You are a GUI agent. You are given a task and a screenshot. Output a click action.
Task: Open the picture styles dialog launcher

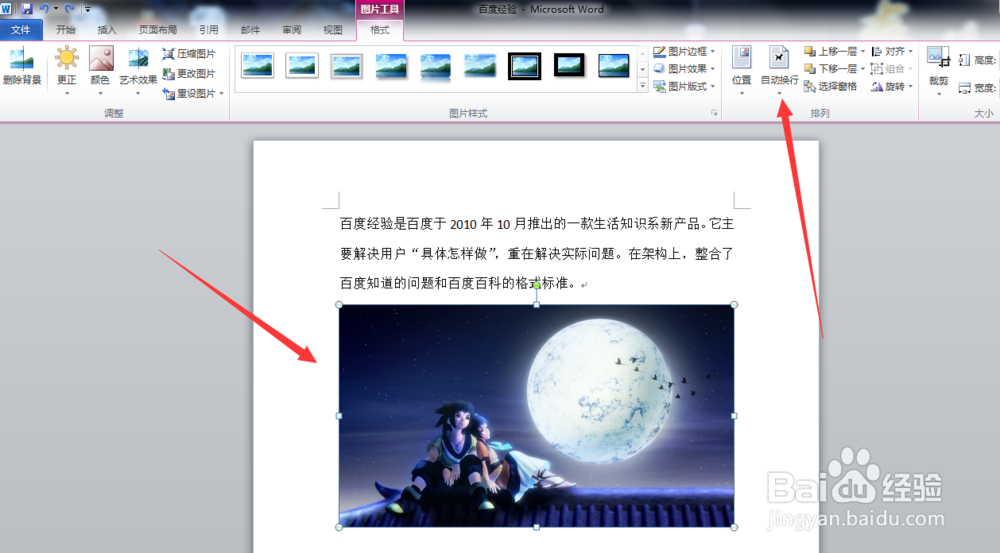point(714,113)
